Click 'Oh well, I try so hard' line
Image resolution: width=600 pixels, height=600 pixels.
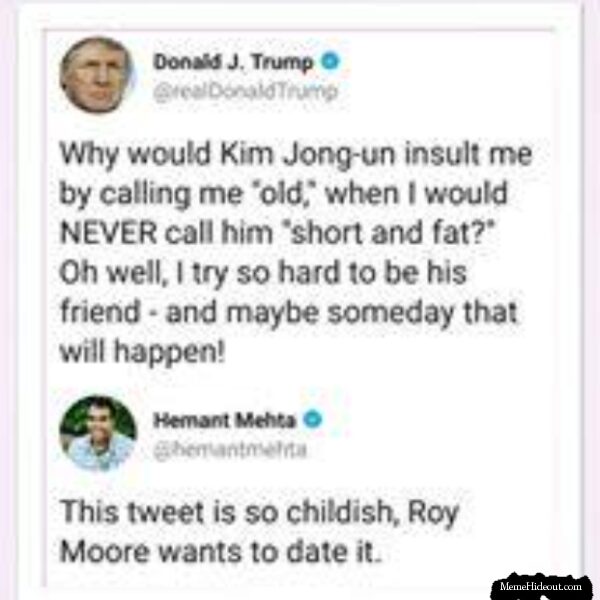tap(263, 274)
